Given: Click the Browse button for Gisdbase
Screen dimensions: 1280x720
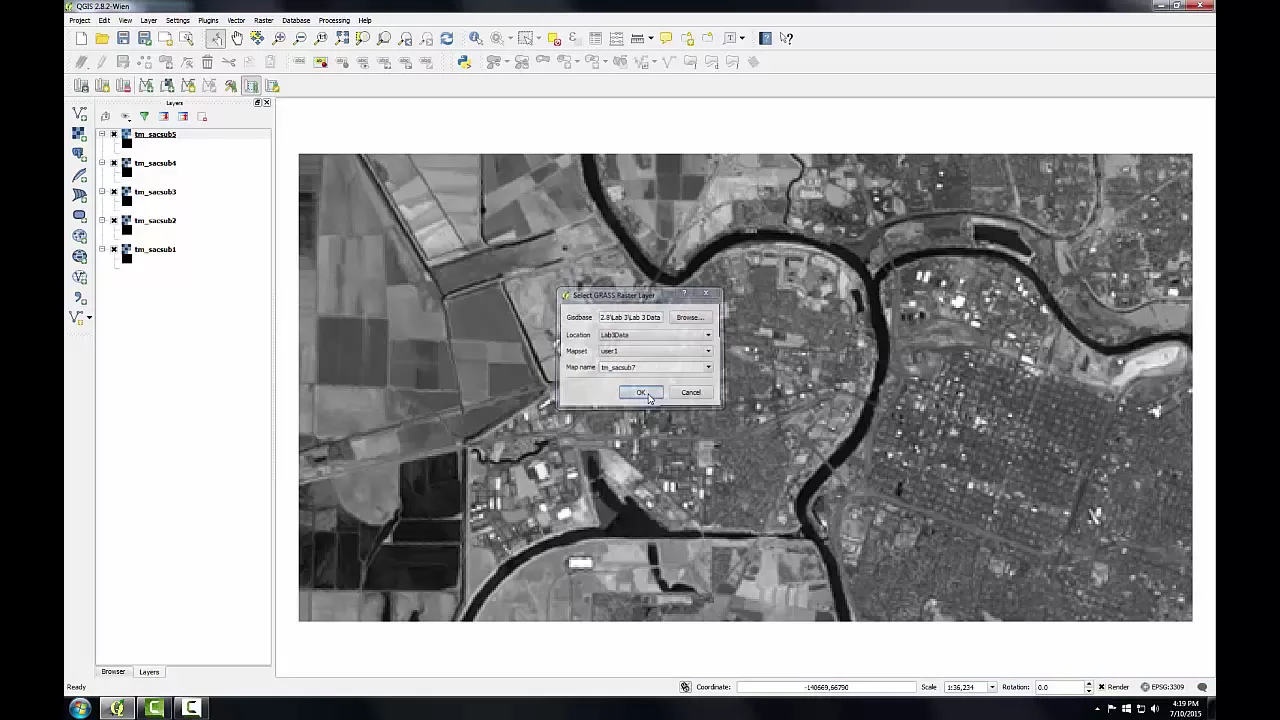Looking at the screenshot, I should coord(690,317).
